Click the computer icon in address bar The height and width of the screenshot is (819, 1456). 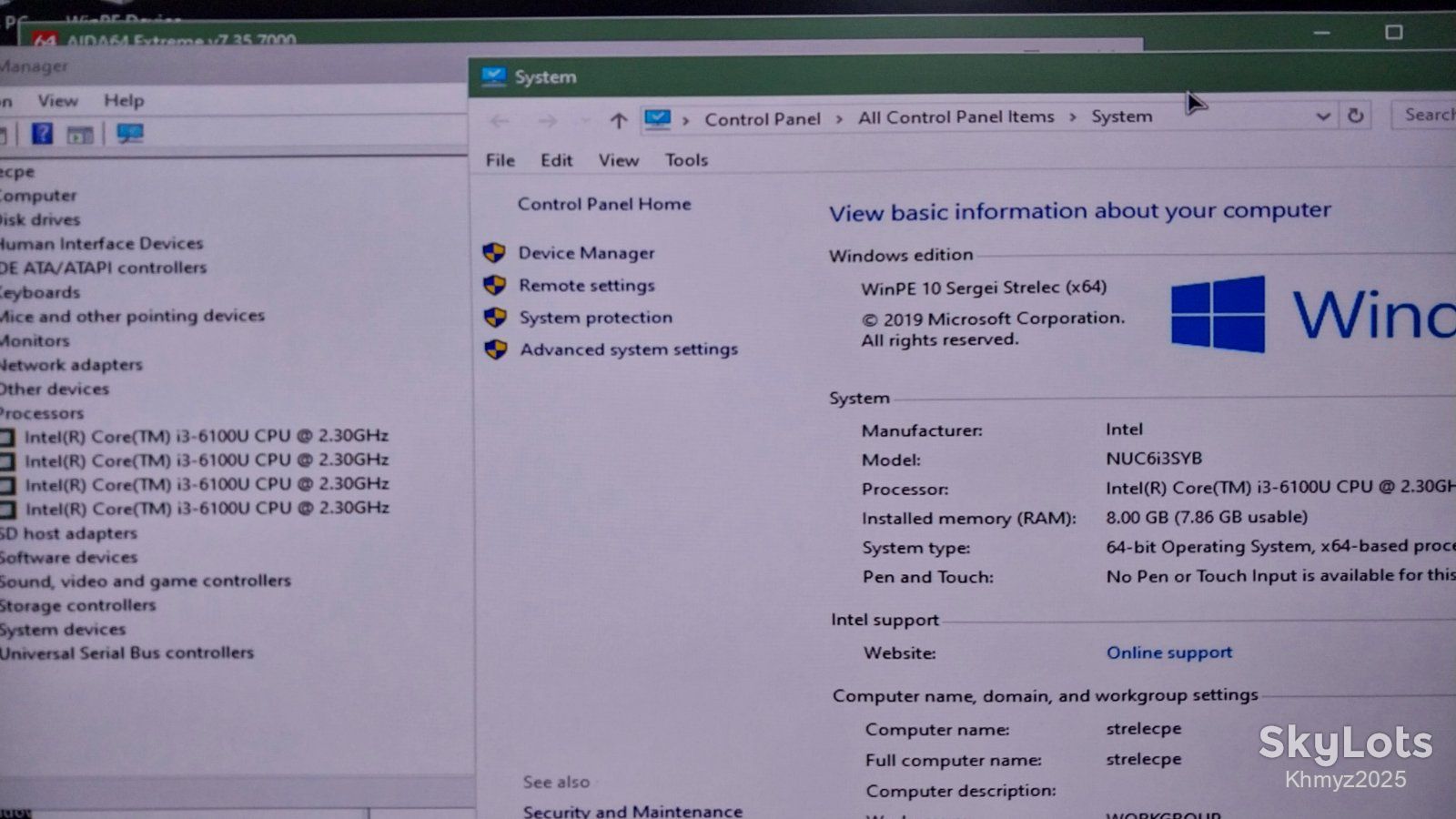click(x=657, y=119)
